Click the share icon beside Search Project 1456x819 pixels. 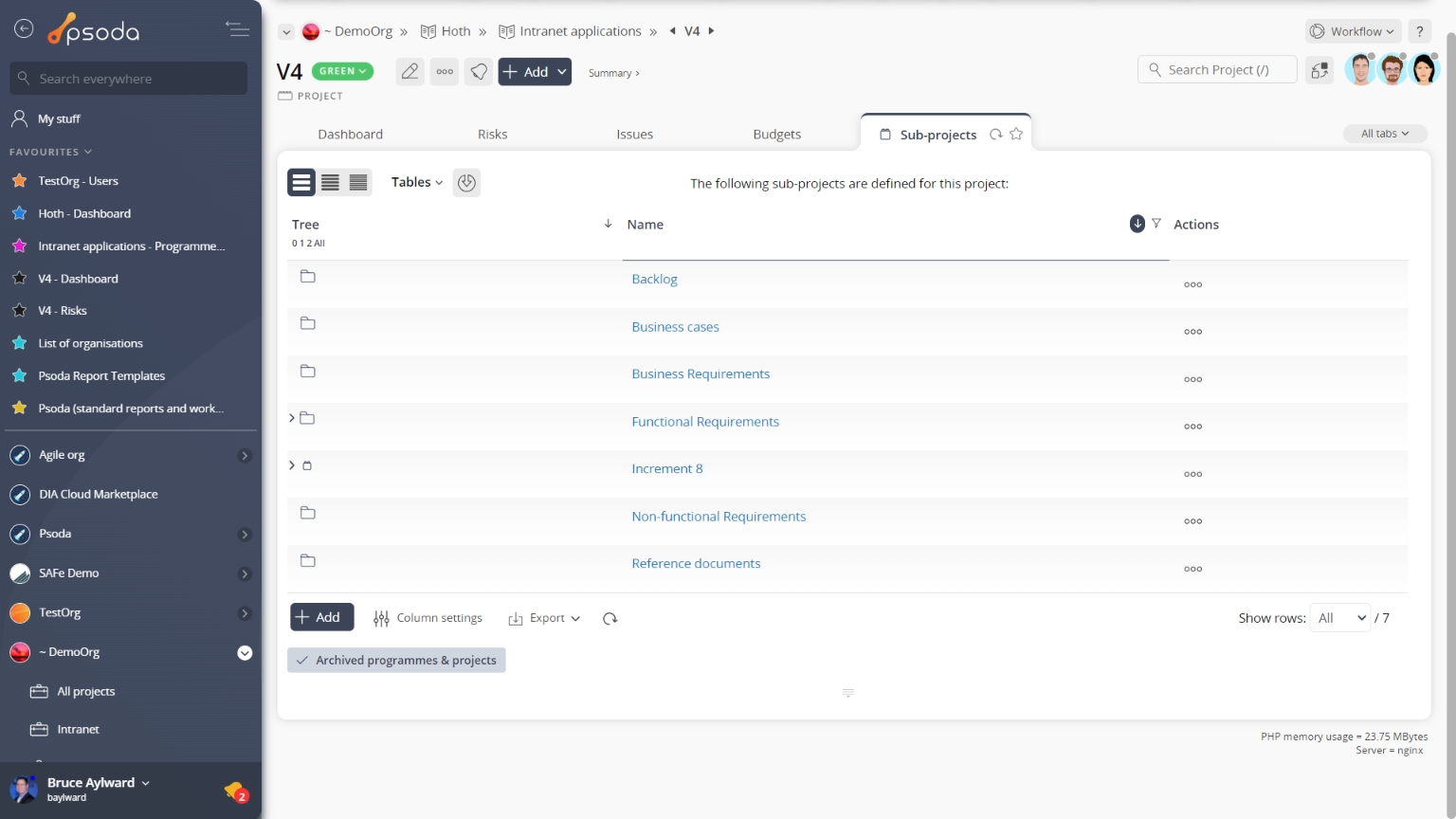click(1319, 70)
